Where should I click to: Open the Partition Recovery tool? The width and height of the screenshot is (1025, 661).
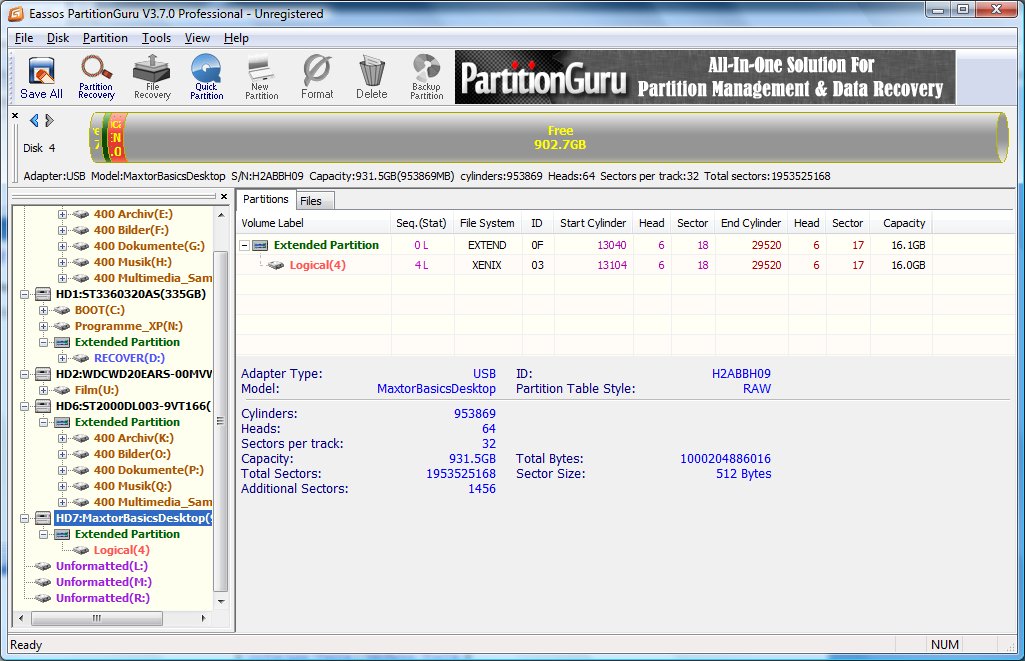(x=96, y=77)
